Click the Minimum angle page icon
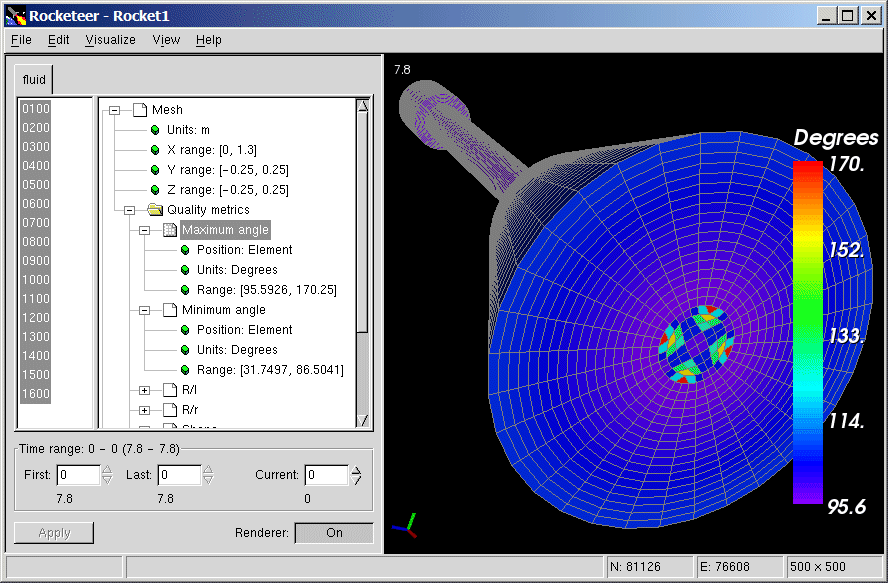Screen dimensions: 888x583 [170, 309]
